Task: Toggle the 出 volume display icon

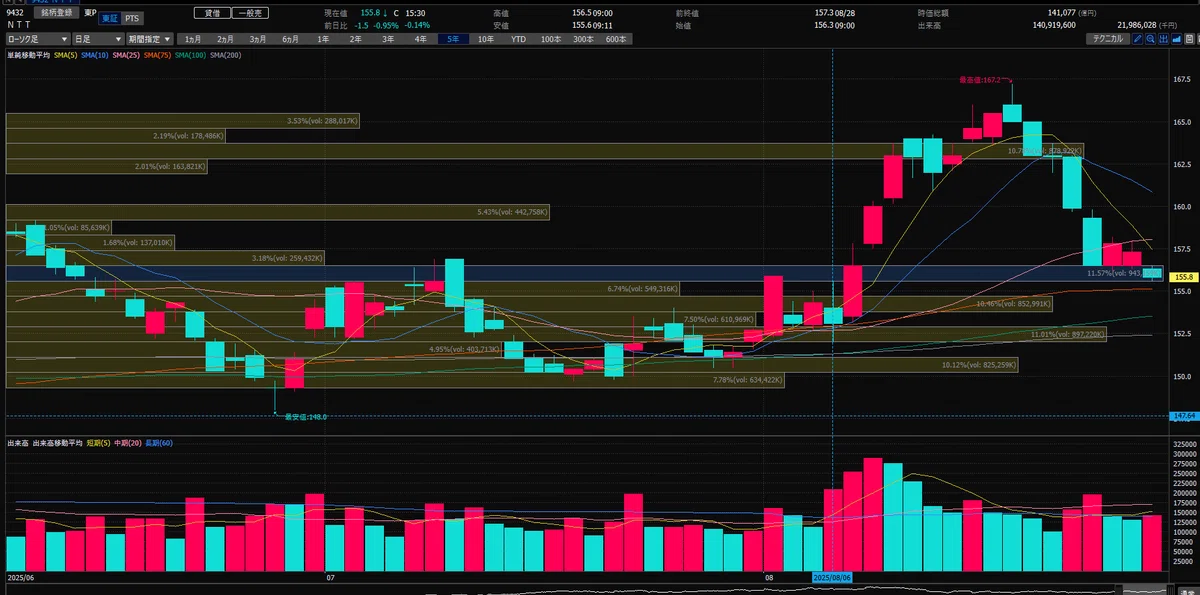Action: (1164, 39)
